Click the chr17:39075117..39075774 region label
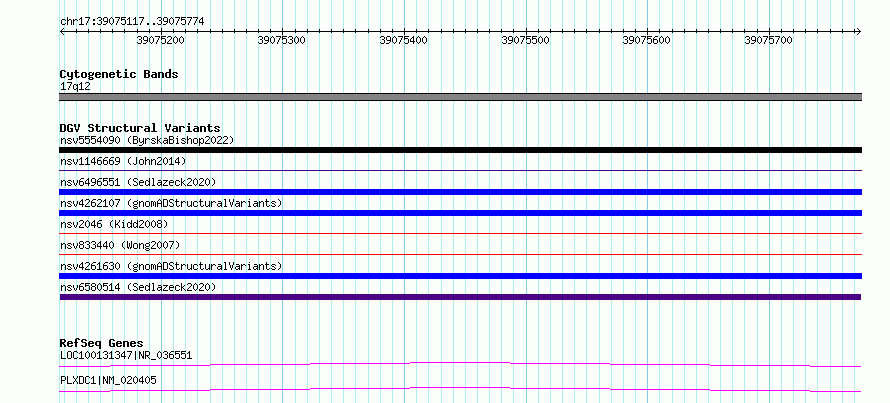Screen dimensions: 890x403 tap(132, 22)
